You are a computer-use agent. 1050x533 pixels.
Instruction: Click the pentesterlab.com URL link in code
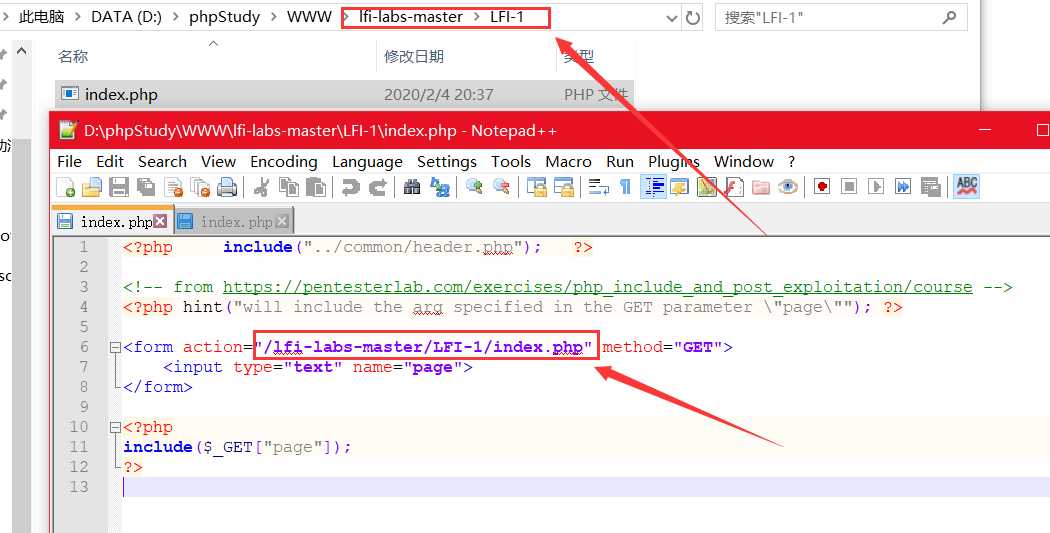[x=597, y=287]
